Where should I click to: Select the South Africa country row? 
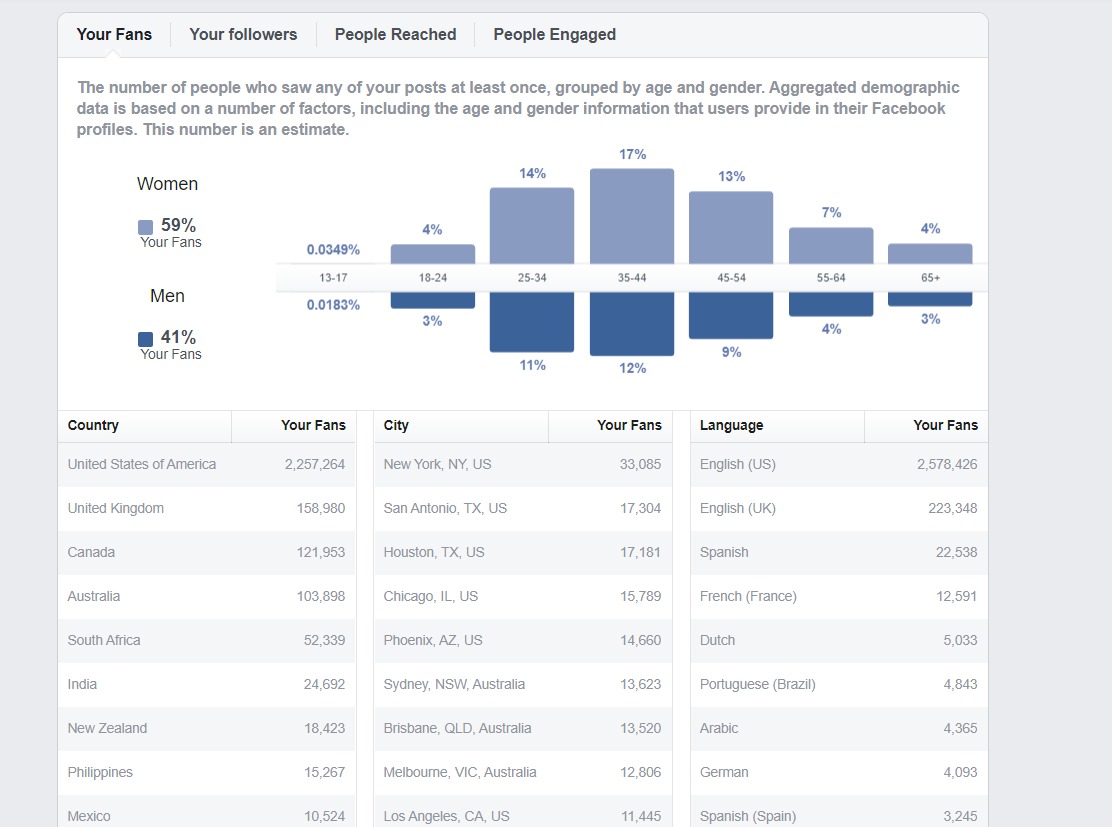pos(206,640)
